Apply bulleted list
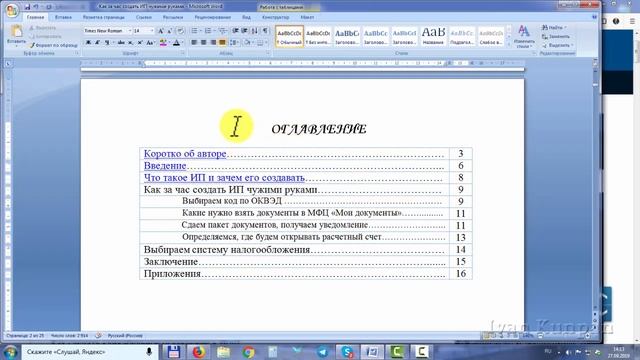The height and width of the screenshot is (360, 640). coord(194,31)
